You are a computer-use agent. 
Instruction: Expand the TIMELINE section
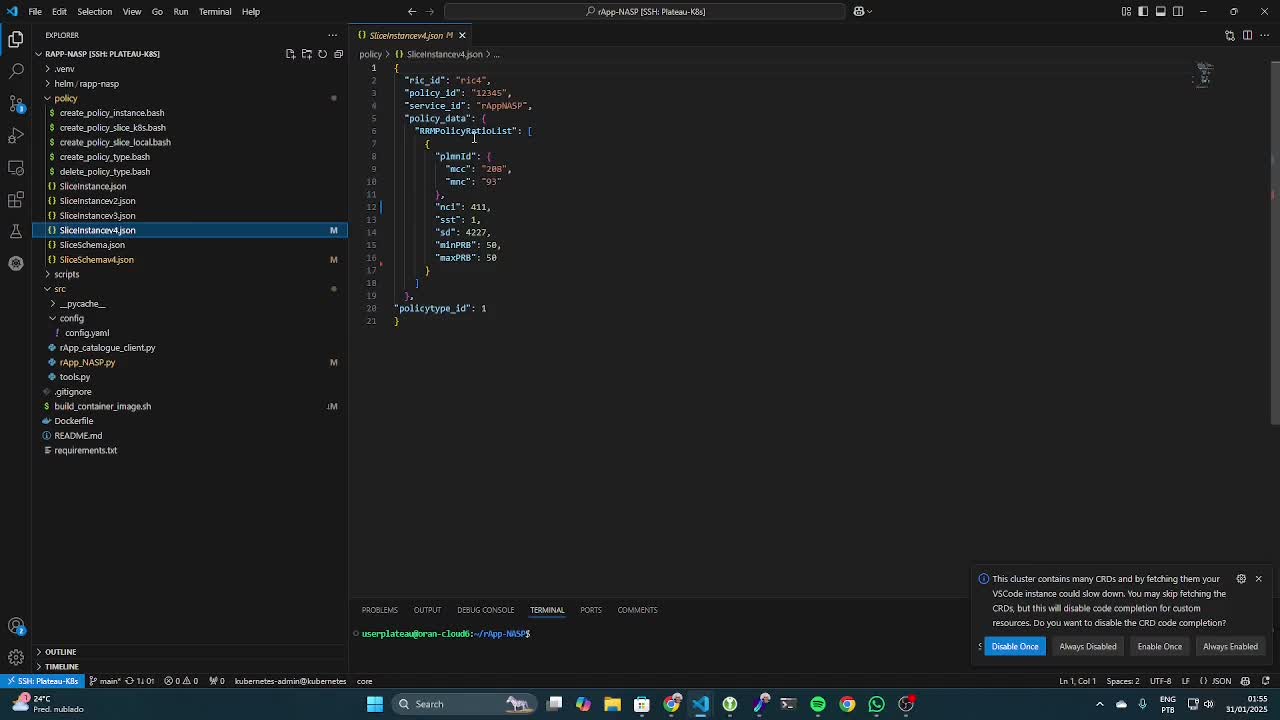[61, 667]
